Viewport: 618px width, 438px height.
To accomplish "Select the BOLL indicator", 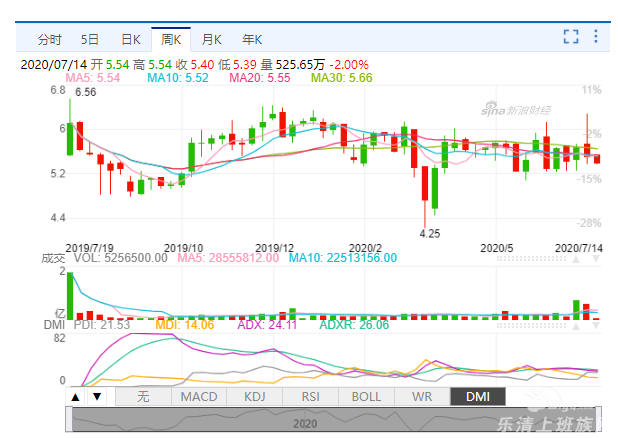I will pyautogui.click(x=366, y=397).
